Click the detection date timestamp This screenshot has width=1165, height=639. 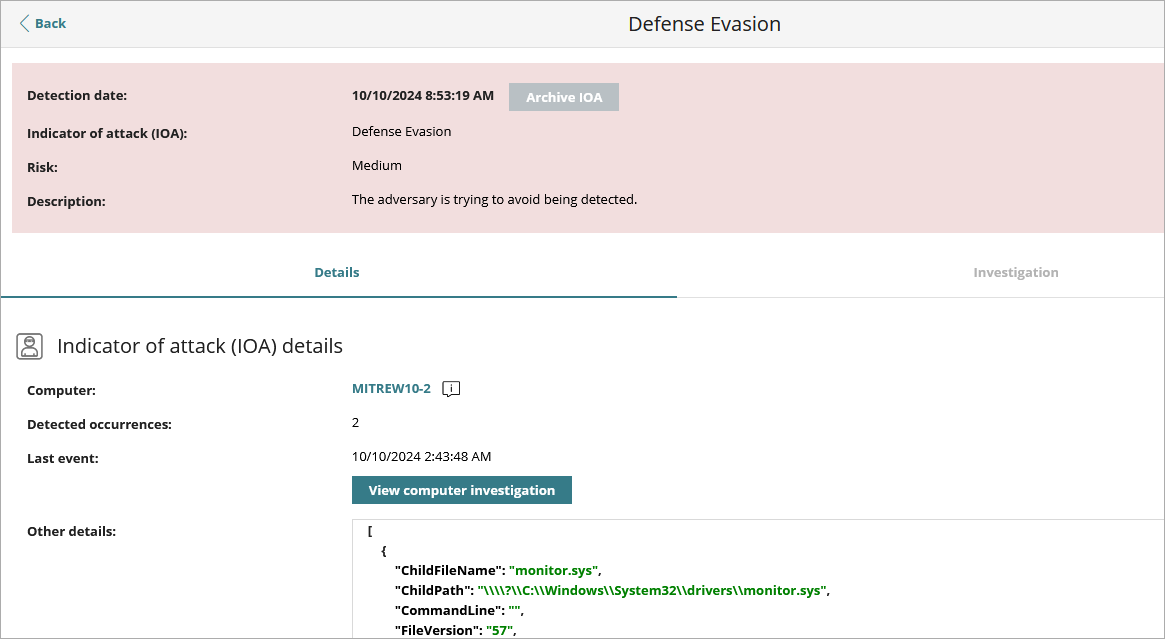(422, 95)
